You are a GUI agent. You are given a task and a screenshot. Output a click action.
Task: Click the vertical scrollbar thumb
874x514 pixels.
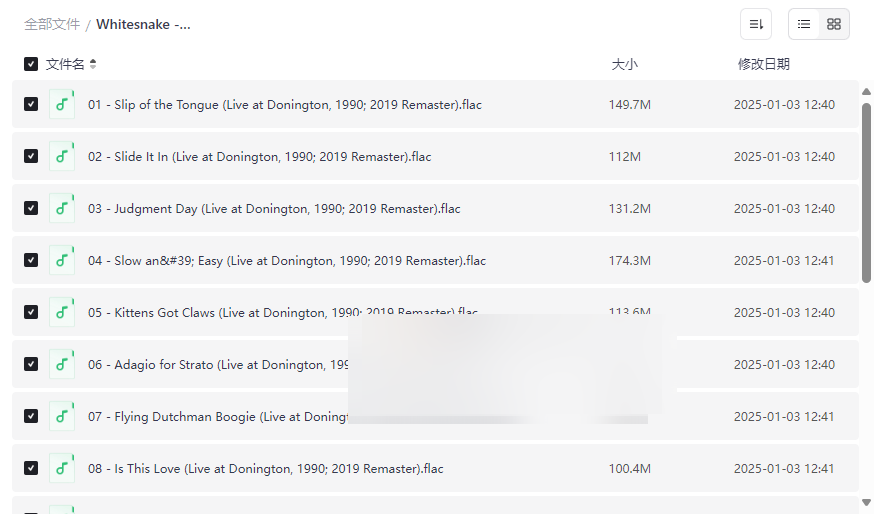(x=866, y=190)
